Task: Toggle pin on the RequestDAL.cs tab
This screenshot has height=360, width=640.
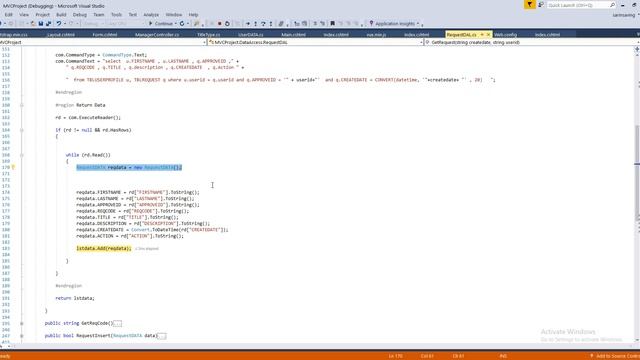Action: (x=482, y=35)
